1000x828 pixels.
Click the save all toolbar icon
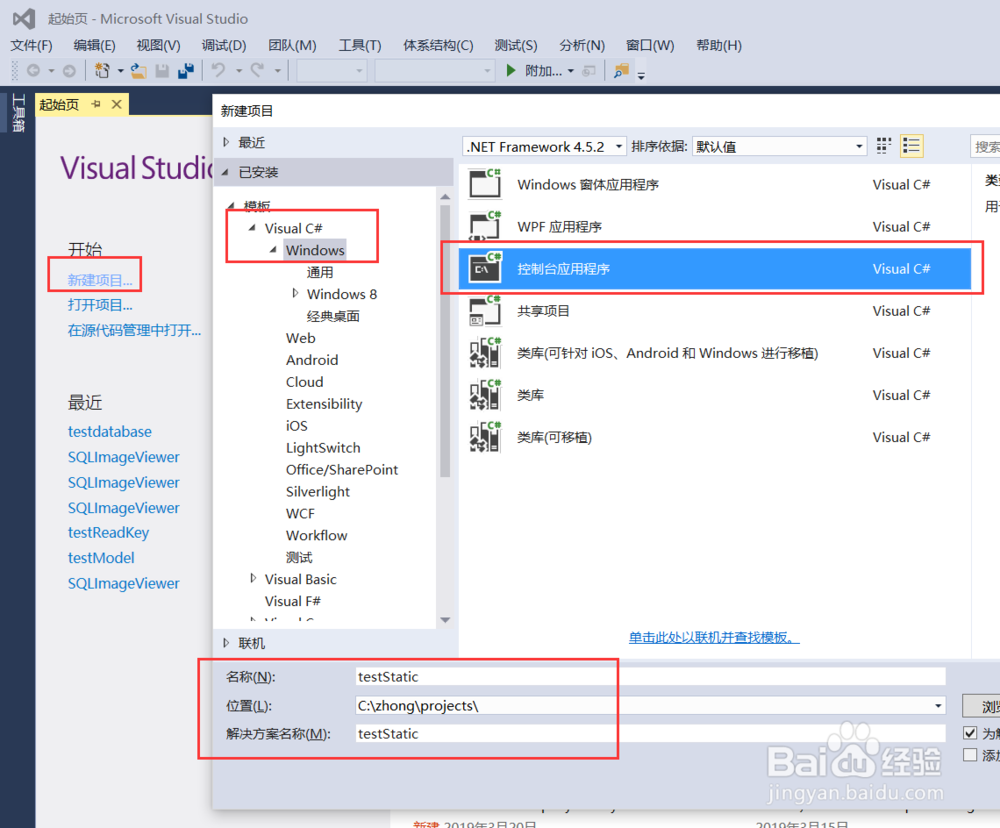pyautogui.click(x=186, y=71)
